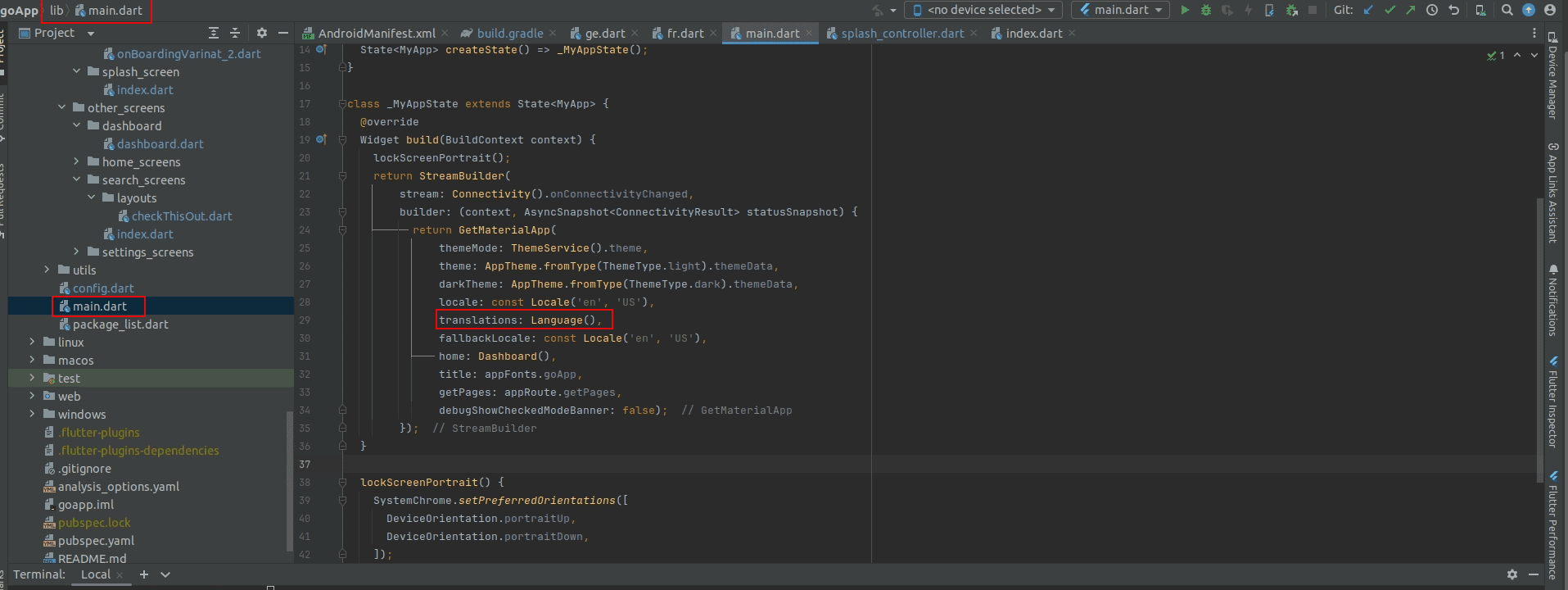This screenshot has width=1568, height=590.
Task: Open the device selector dropdown
Action: point(983,10)
